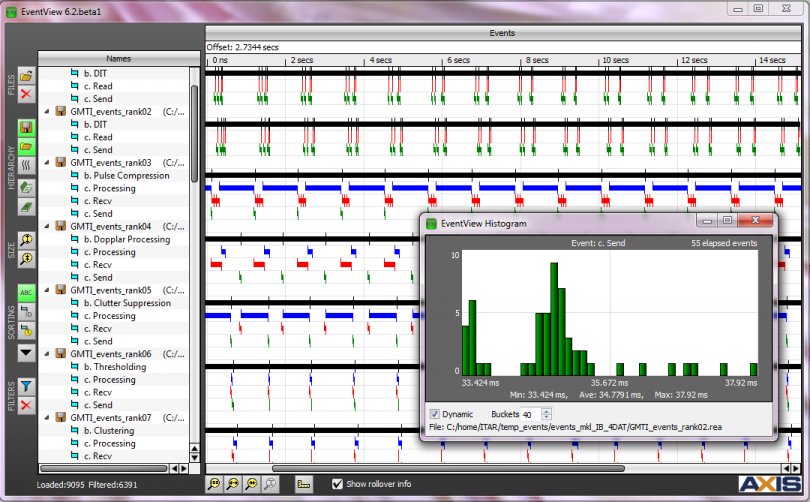Click the Events panel header
Viewport: 810px width, 502px height.
coord(502,33)
